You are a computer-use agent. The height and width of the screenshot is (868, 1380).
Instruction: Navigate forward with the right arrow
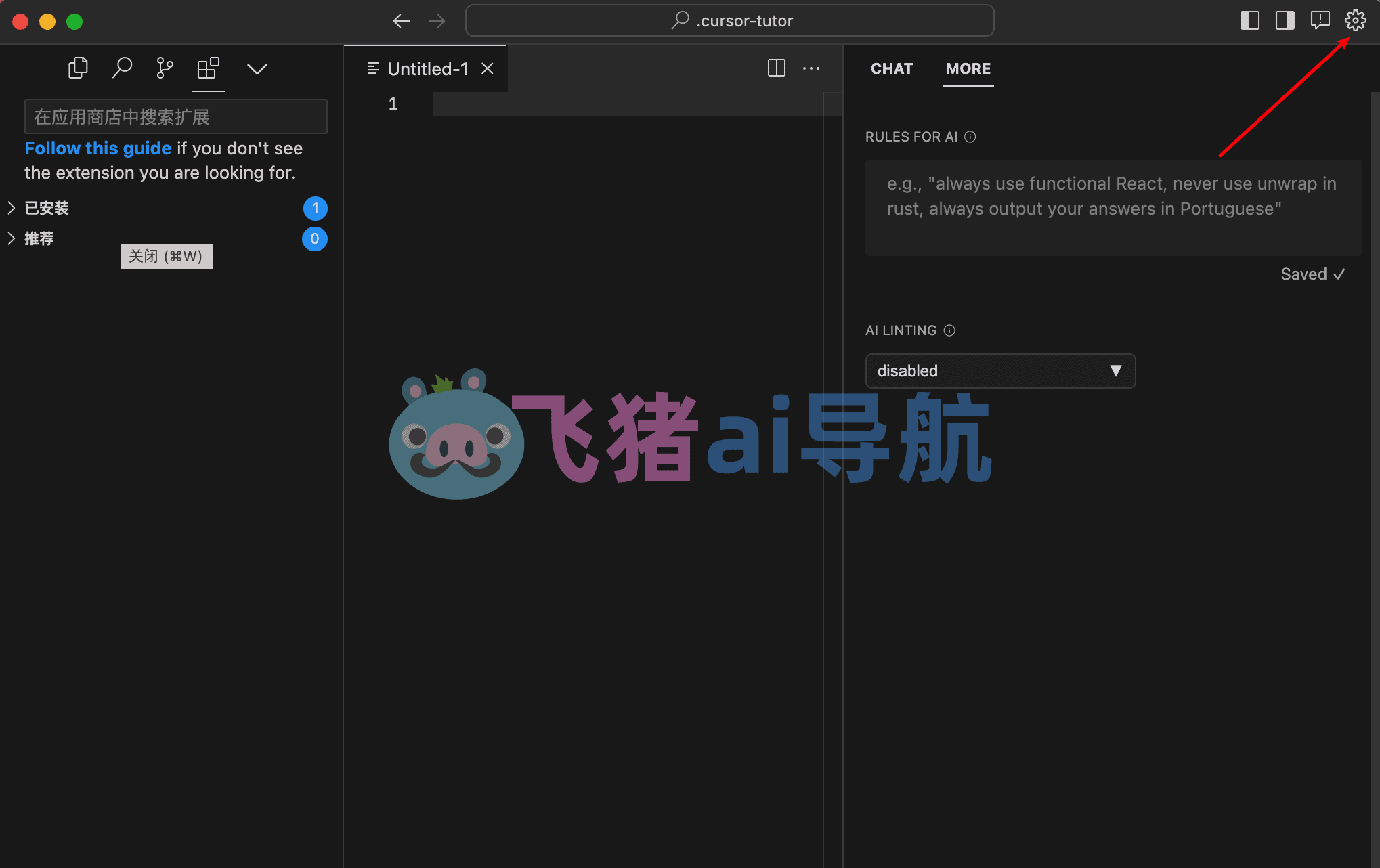click(437, 21)
